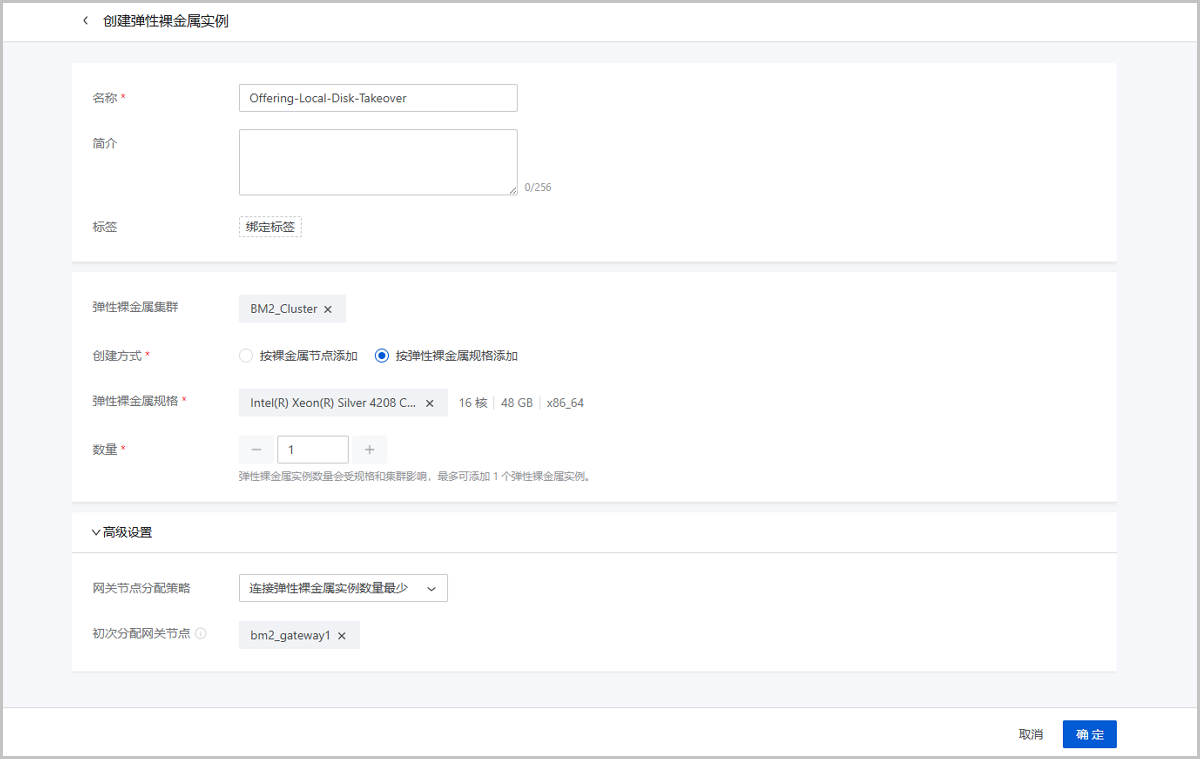The image size is (1200, 759).
Task: Click into the 简介 text area
Action: pyautogui.click(x=378, y=162)
